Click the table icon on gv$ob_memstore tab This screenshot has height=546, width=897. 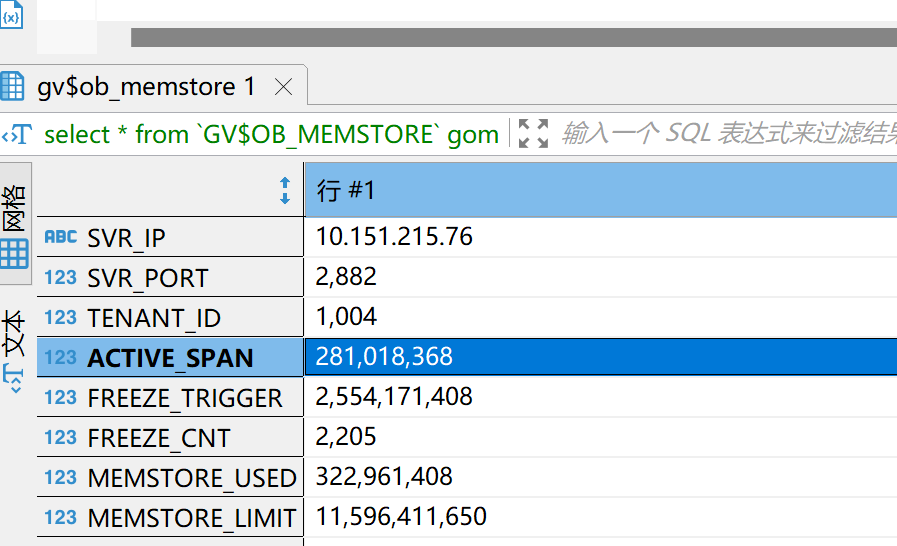pyautogui.click(x=13, y=87)
